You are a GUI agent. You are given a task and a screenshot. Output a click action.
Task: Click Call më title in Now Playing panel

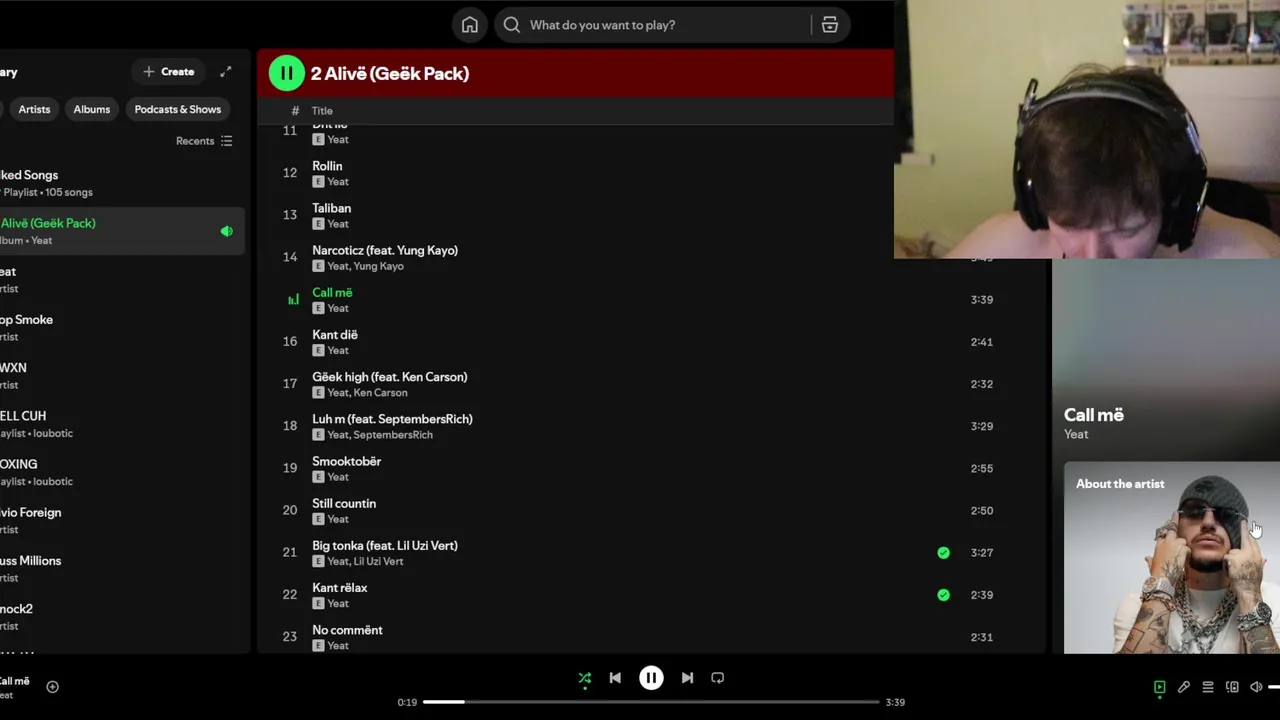pyautogui.click(x=1094, y=415)
